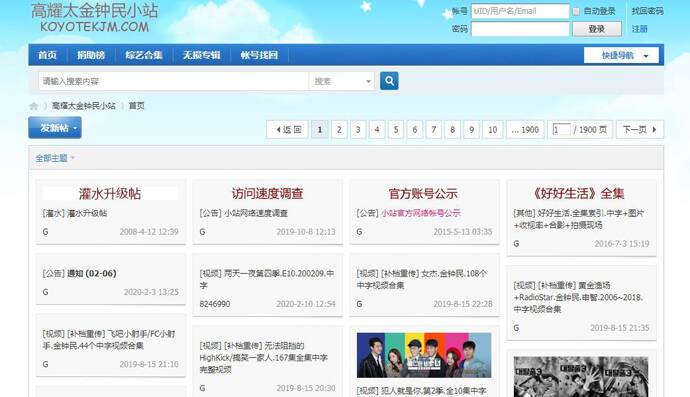Go to page 7
Screen dimensions: 690x397
coord(433,129)
